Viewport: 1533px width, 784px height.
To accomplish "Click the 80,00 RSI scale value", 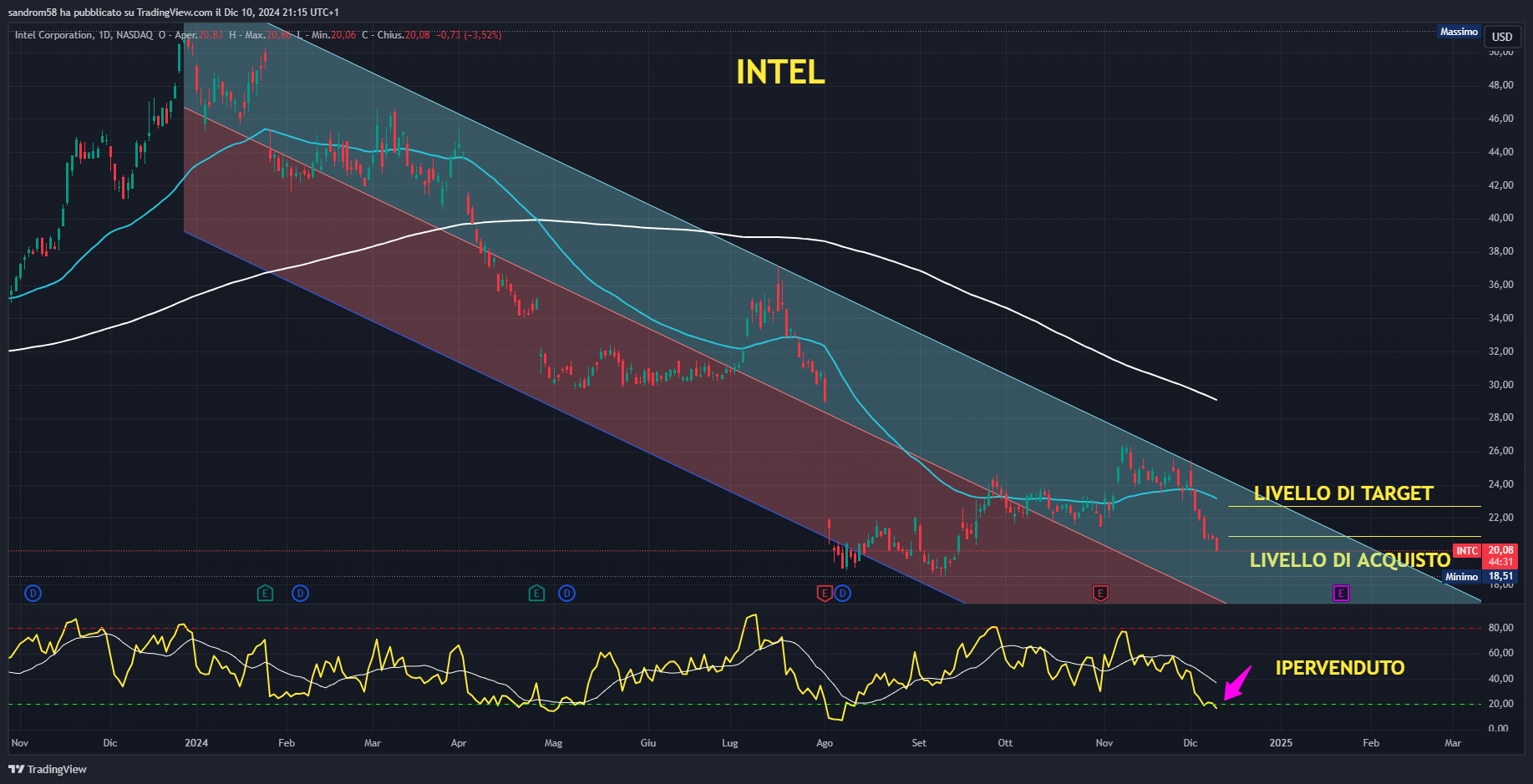I will 1500,628.
